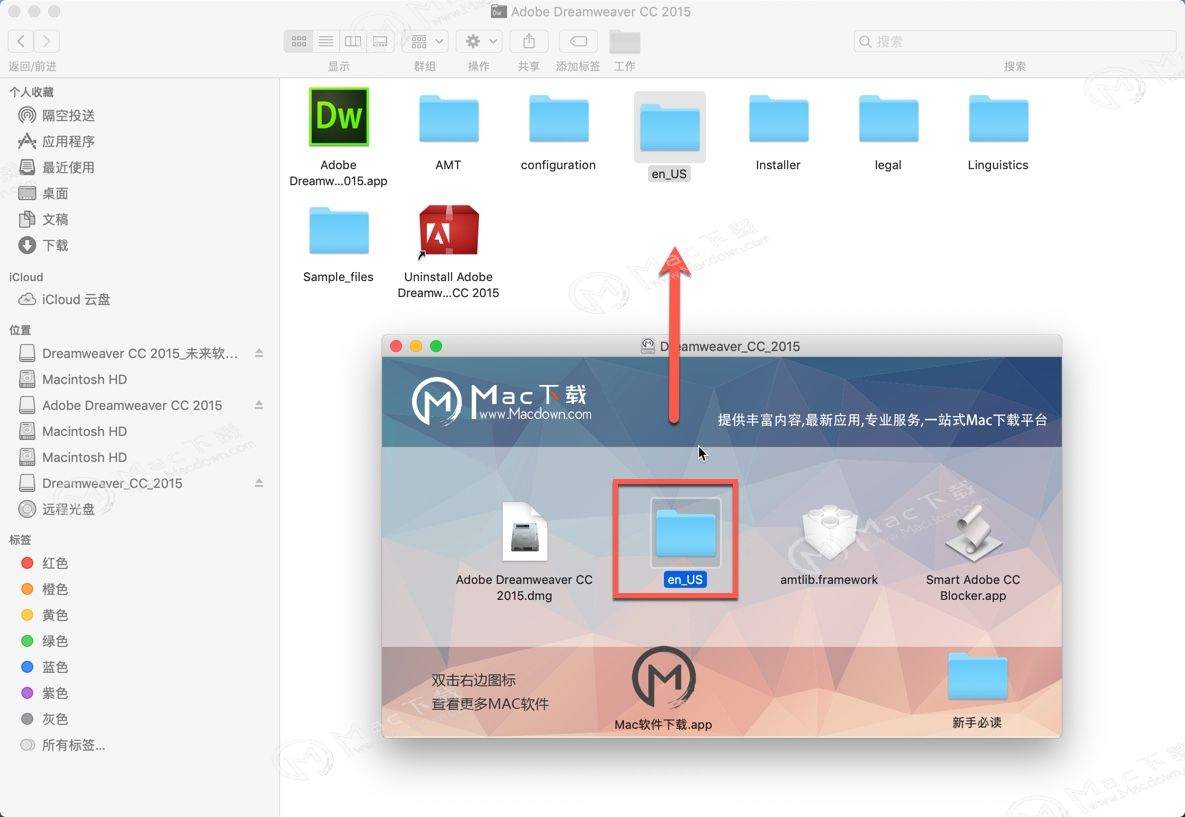Select the Installer folder
The image size is (1185, 817).
tap(778, 119)
